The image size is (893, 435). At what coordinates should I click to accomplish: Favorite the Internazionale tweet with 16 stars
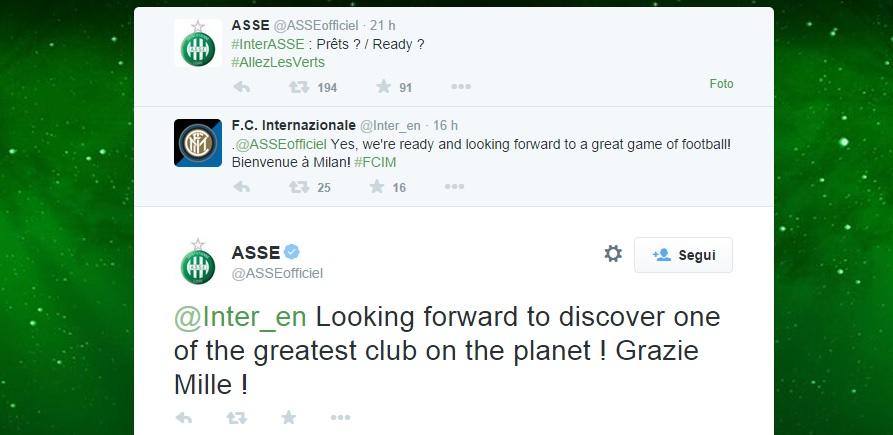(377, 186)
